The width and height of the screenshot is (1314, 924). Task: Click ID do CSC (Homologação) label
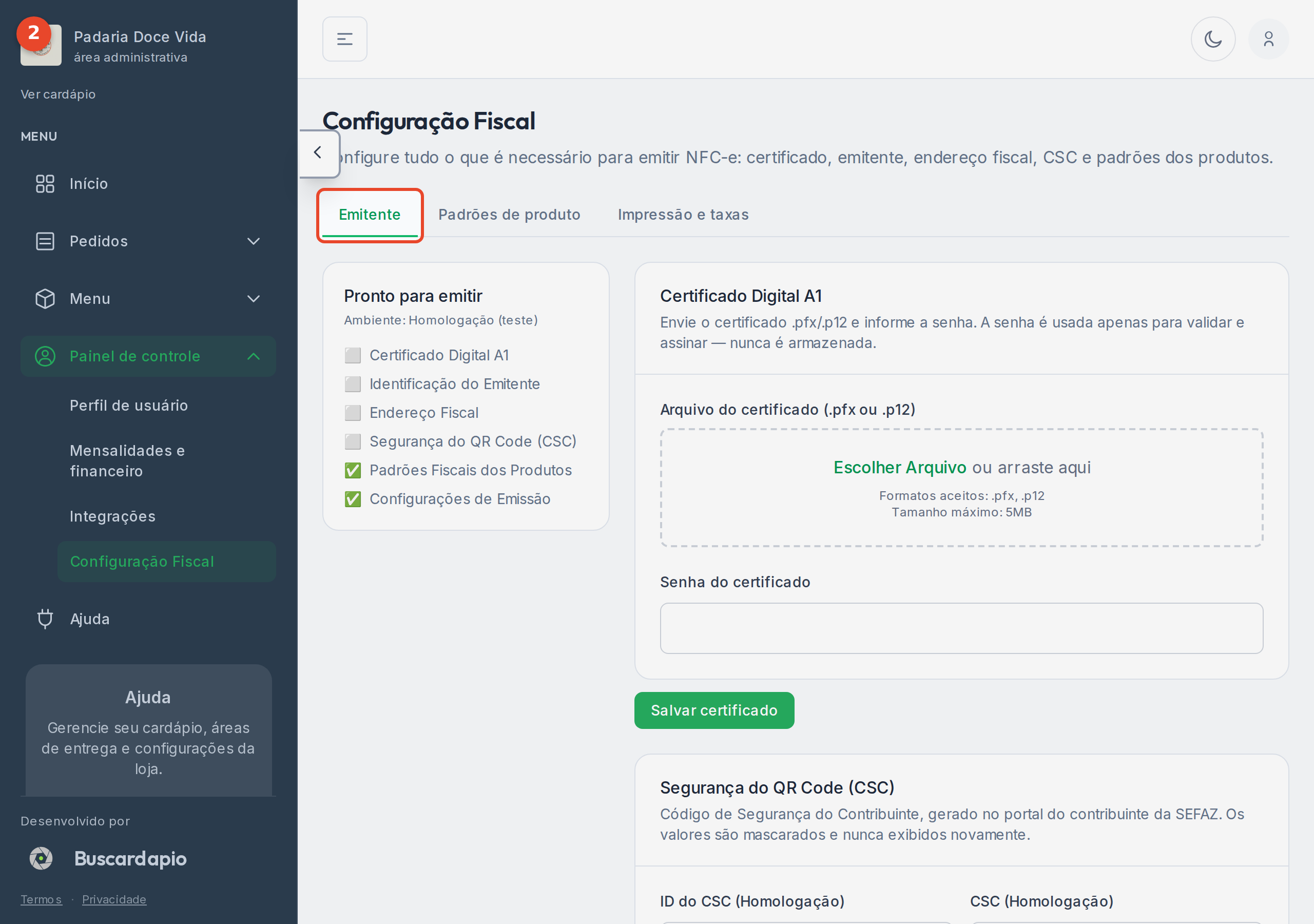752,901
